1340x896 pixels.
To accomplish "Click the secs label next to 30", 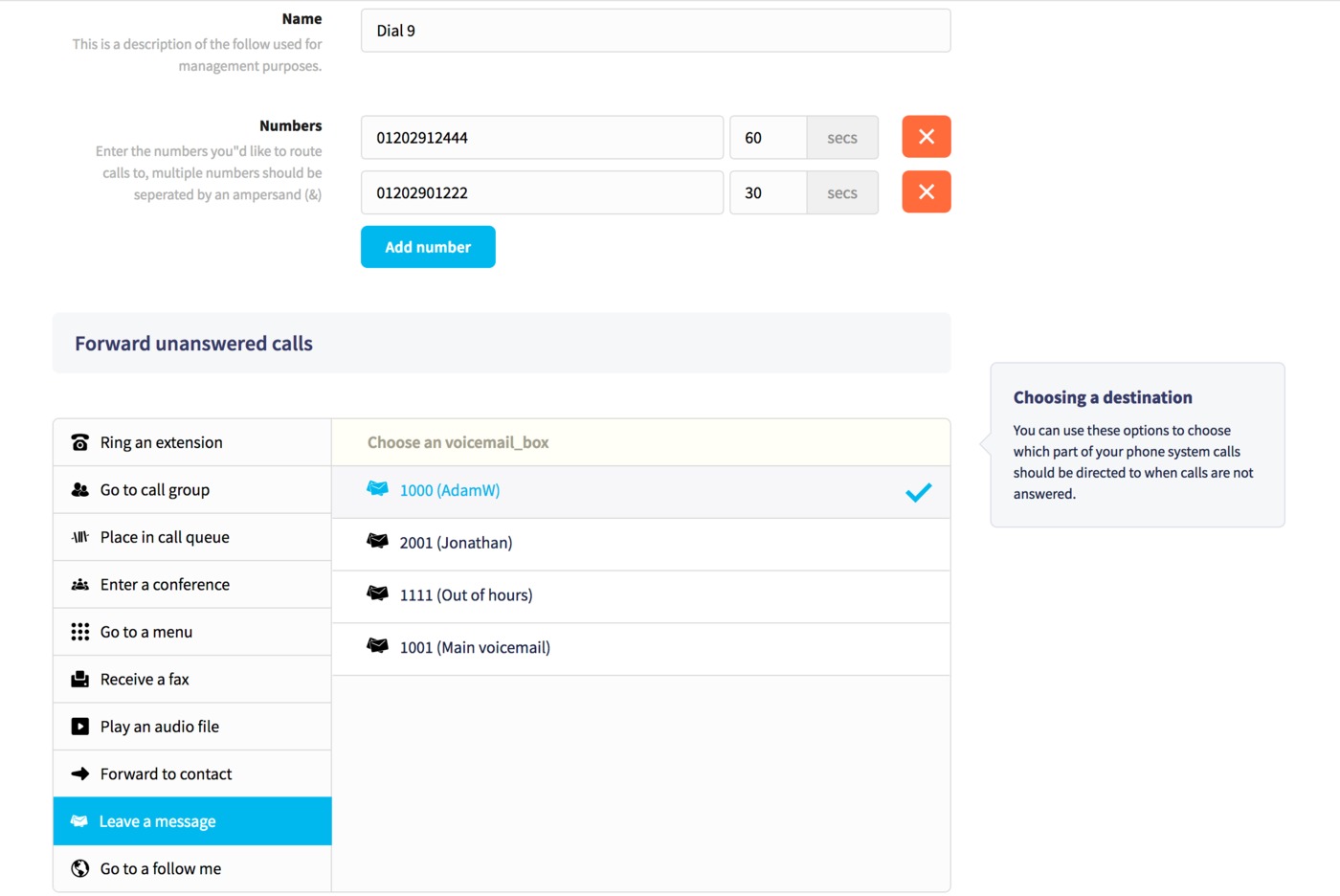I will pyautogui.click(x=842, y=192).
